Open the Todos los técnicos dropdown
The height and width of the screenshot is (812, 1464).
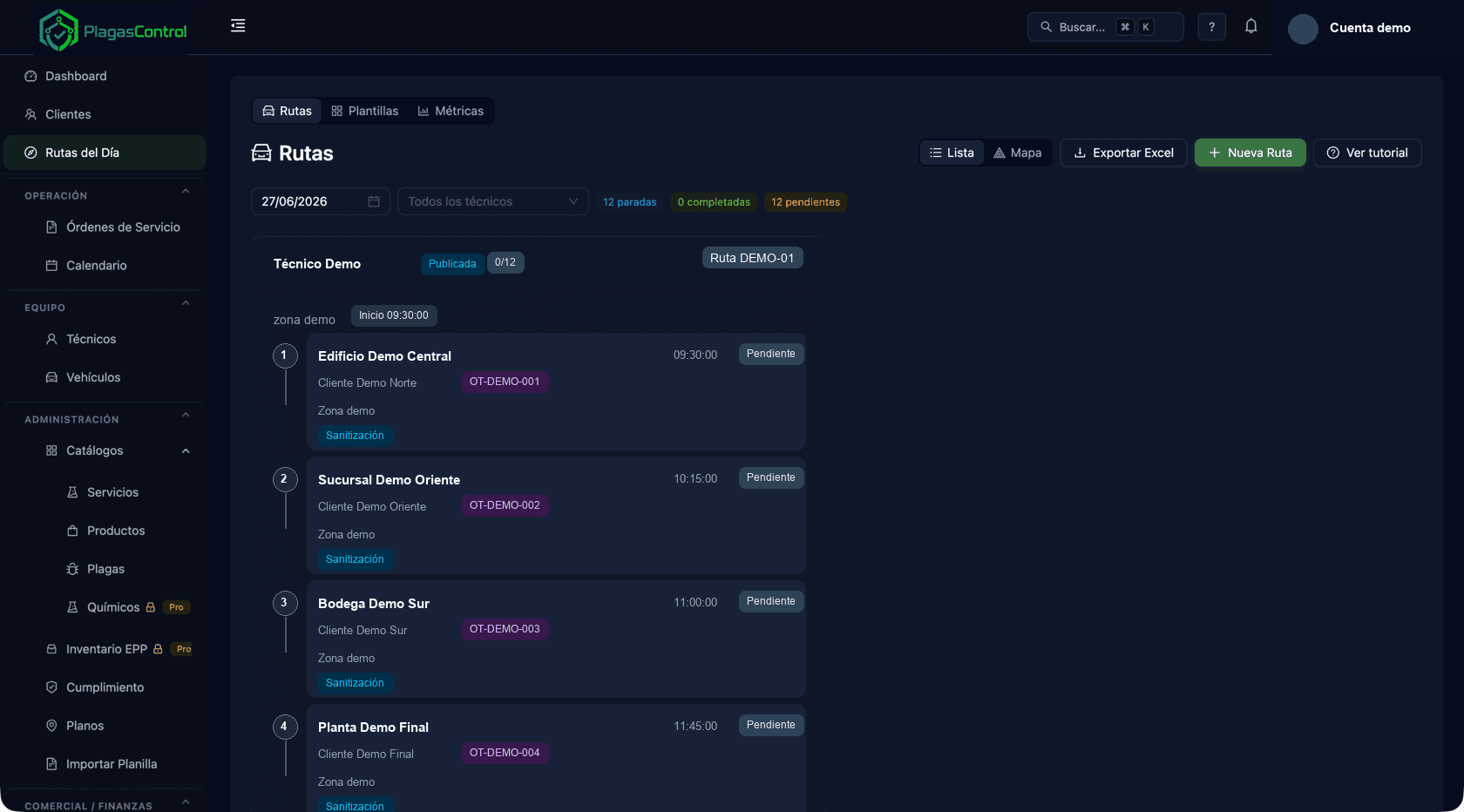point(493,201)
